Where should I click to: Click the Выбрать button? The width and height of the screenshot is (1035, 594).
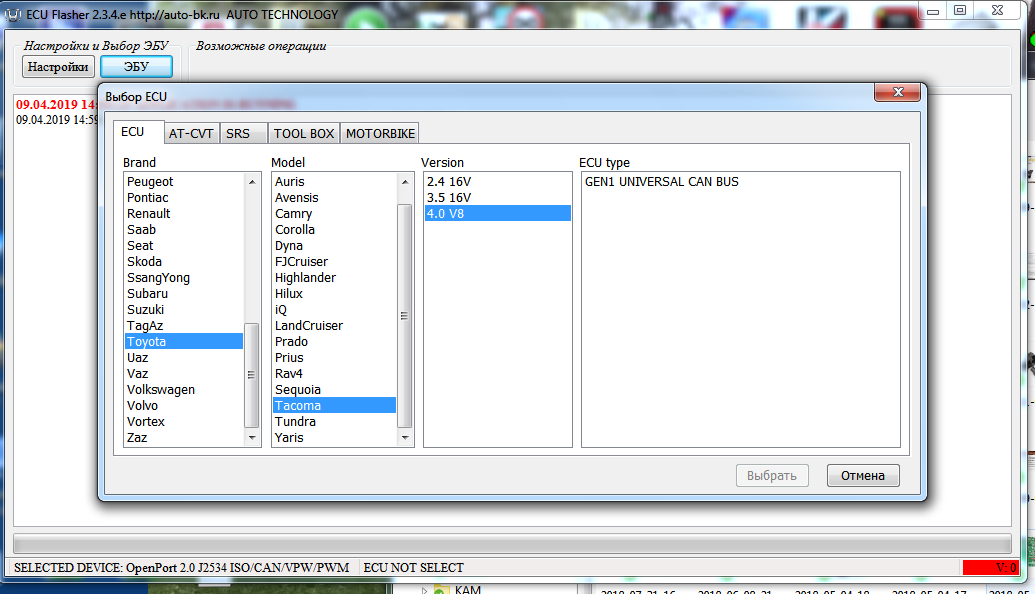click(772, 475)
